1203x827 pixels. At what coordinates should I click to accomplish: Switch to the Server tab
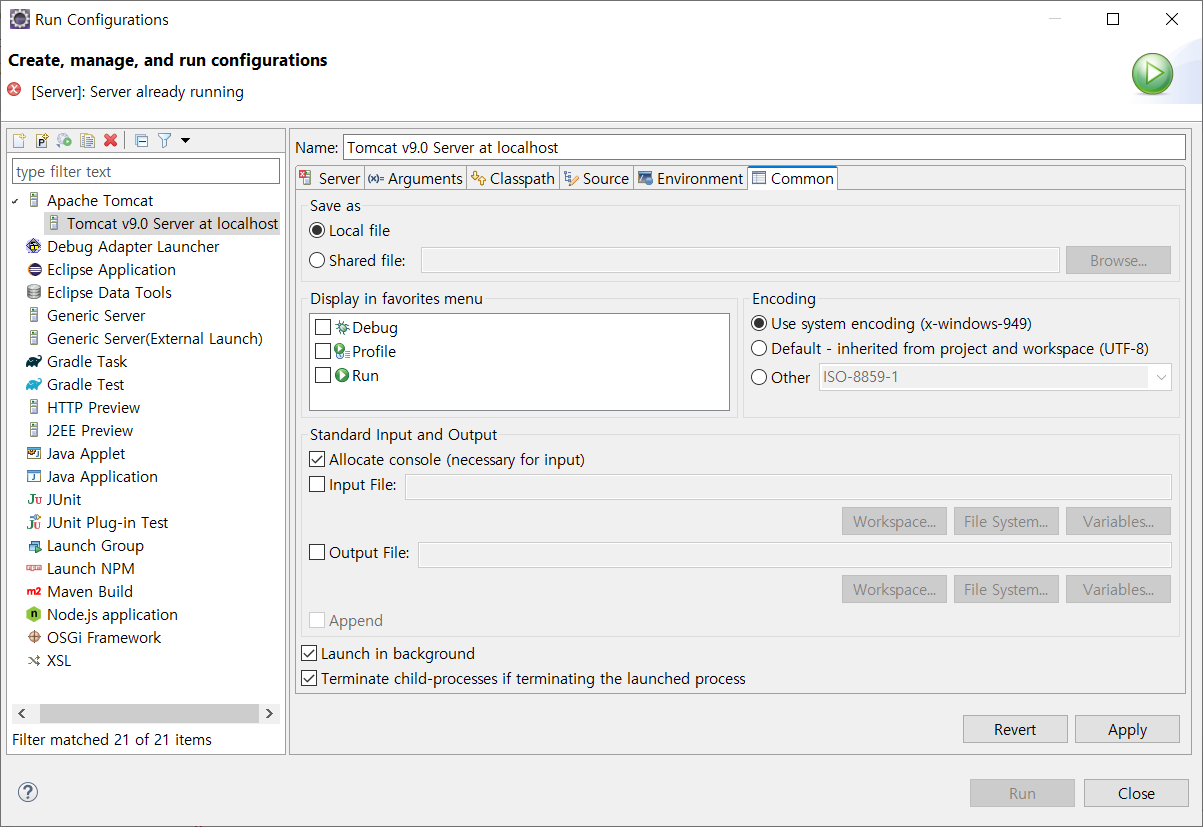(330, 178)
